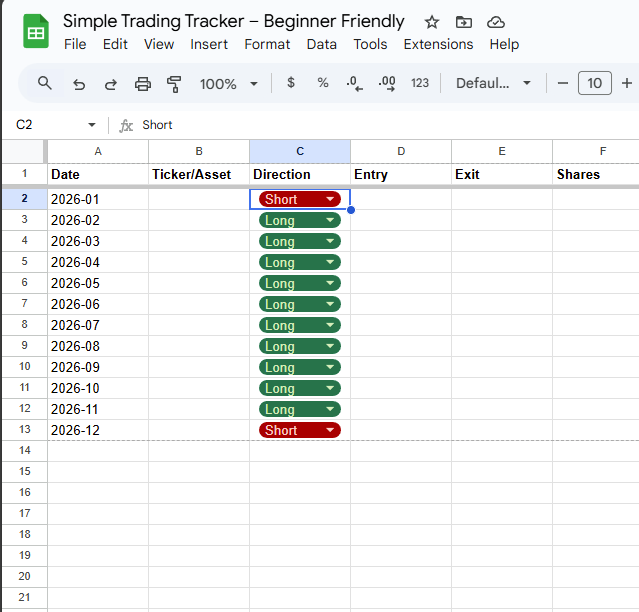Open the Data menu
The height and width of the screenshot is (612, 639).
coord(322,44)
